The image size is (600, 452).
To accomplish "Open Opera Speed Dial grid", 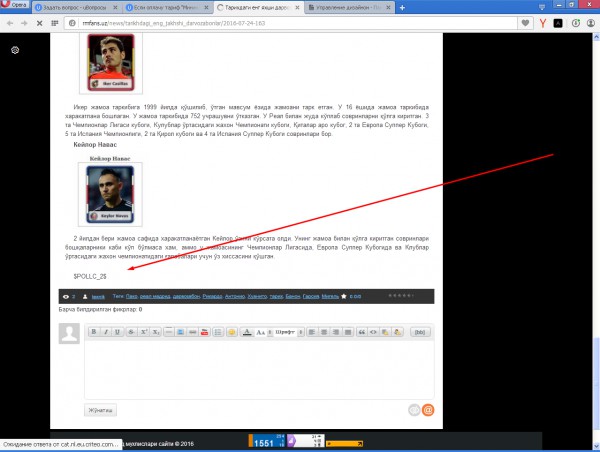I will tap(55, 23).
